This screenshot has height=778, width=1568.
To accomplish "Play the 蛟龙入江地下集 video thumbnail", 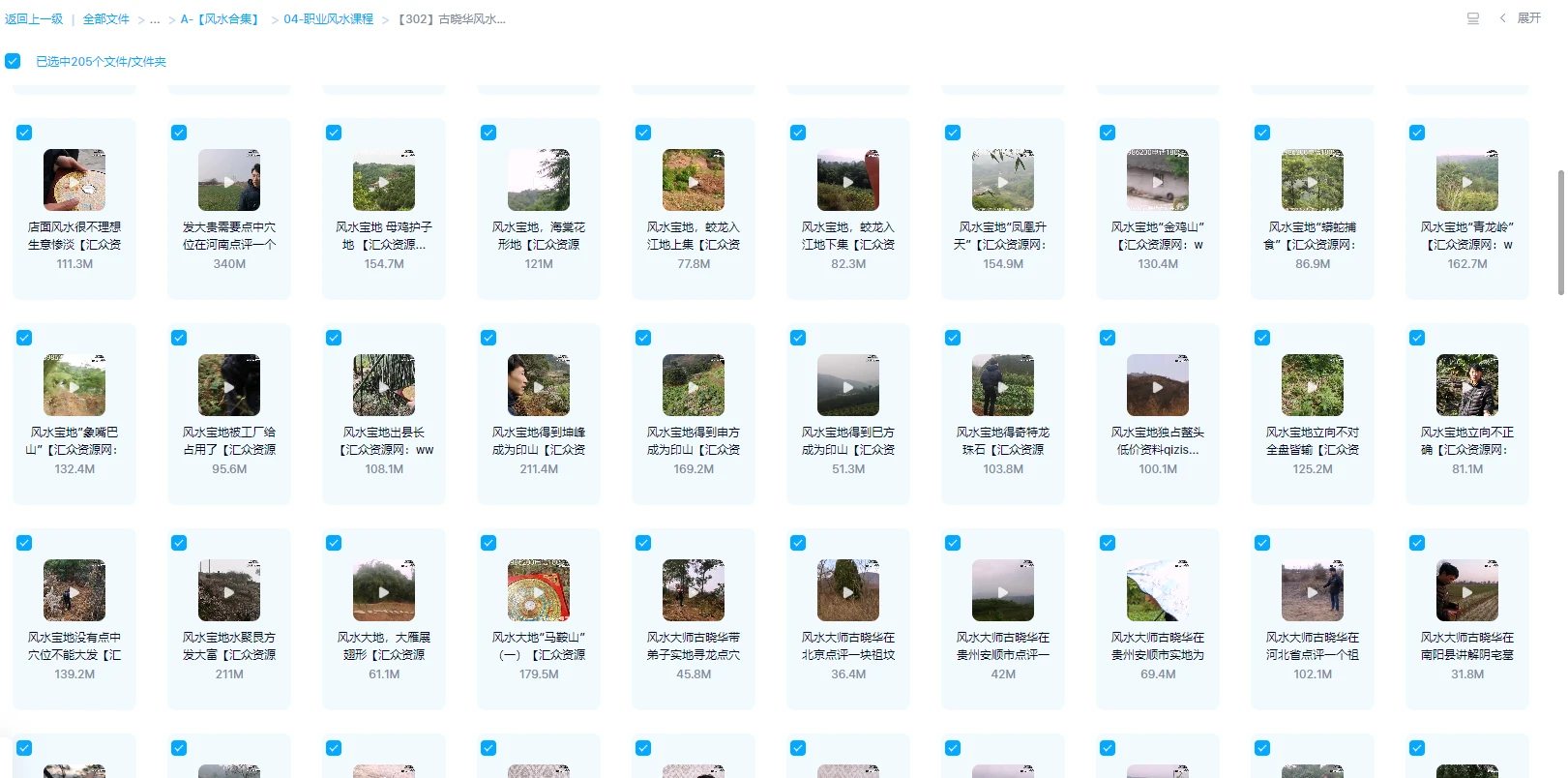I will click(848, 180).
